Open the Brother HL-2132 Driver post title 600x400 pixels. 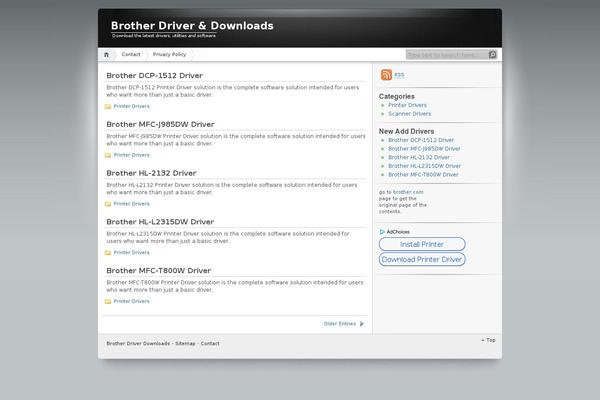click(151, 173)
